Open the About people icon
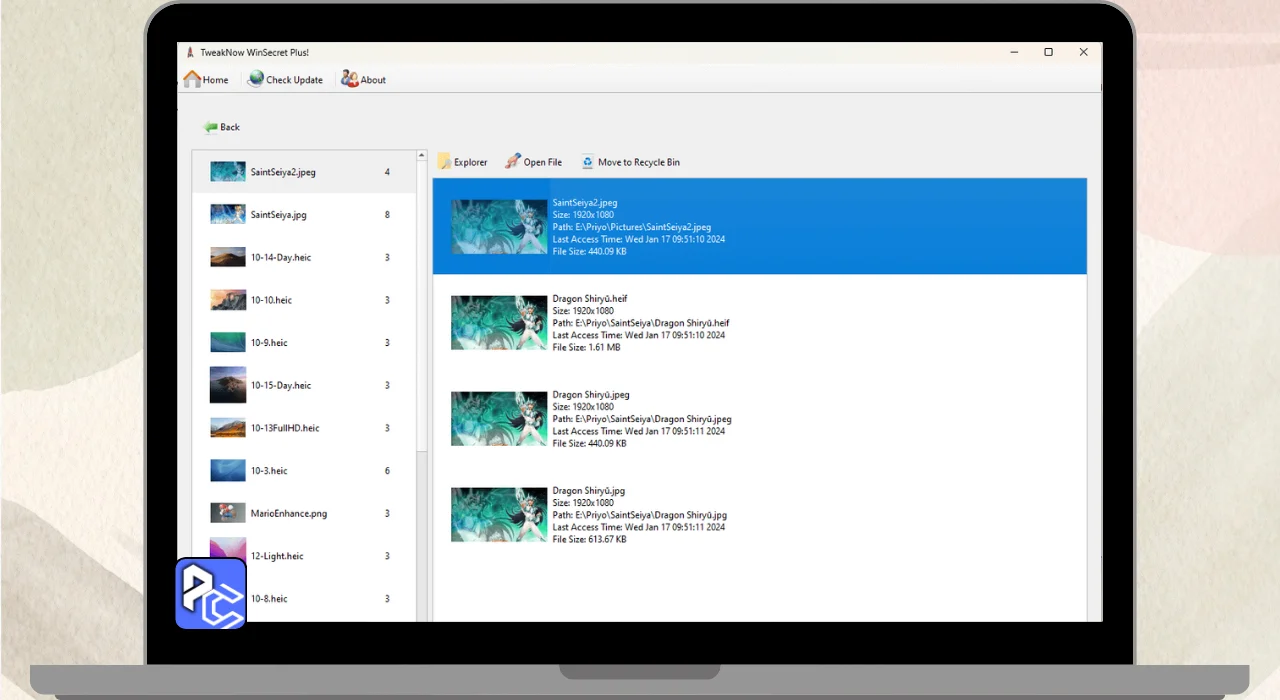Image resolution: width=1280 pixels, height=700 pixels. [x=349, y=79]
